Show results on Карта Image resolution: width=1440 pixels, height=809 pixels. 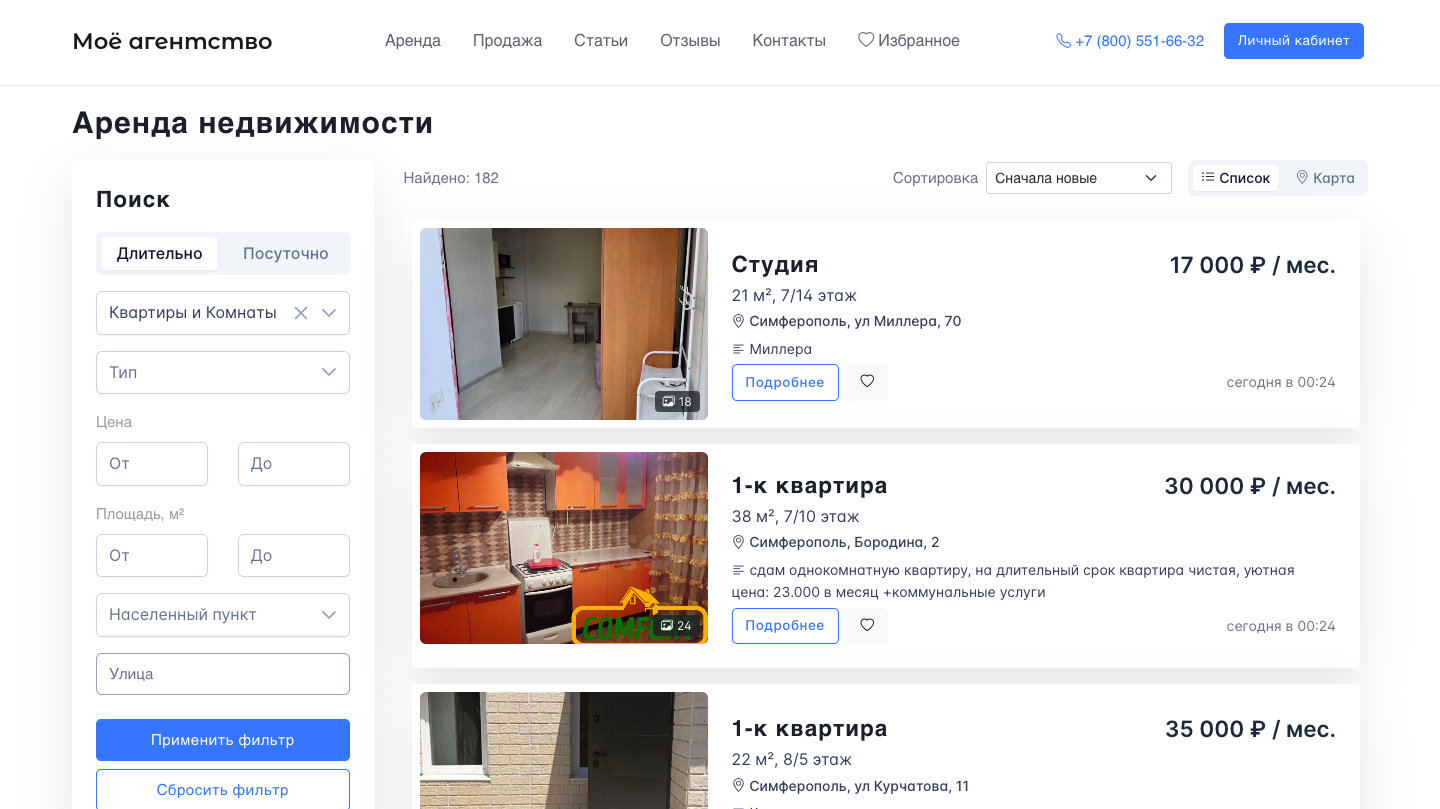pos(1325,178)
